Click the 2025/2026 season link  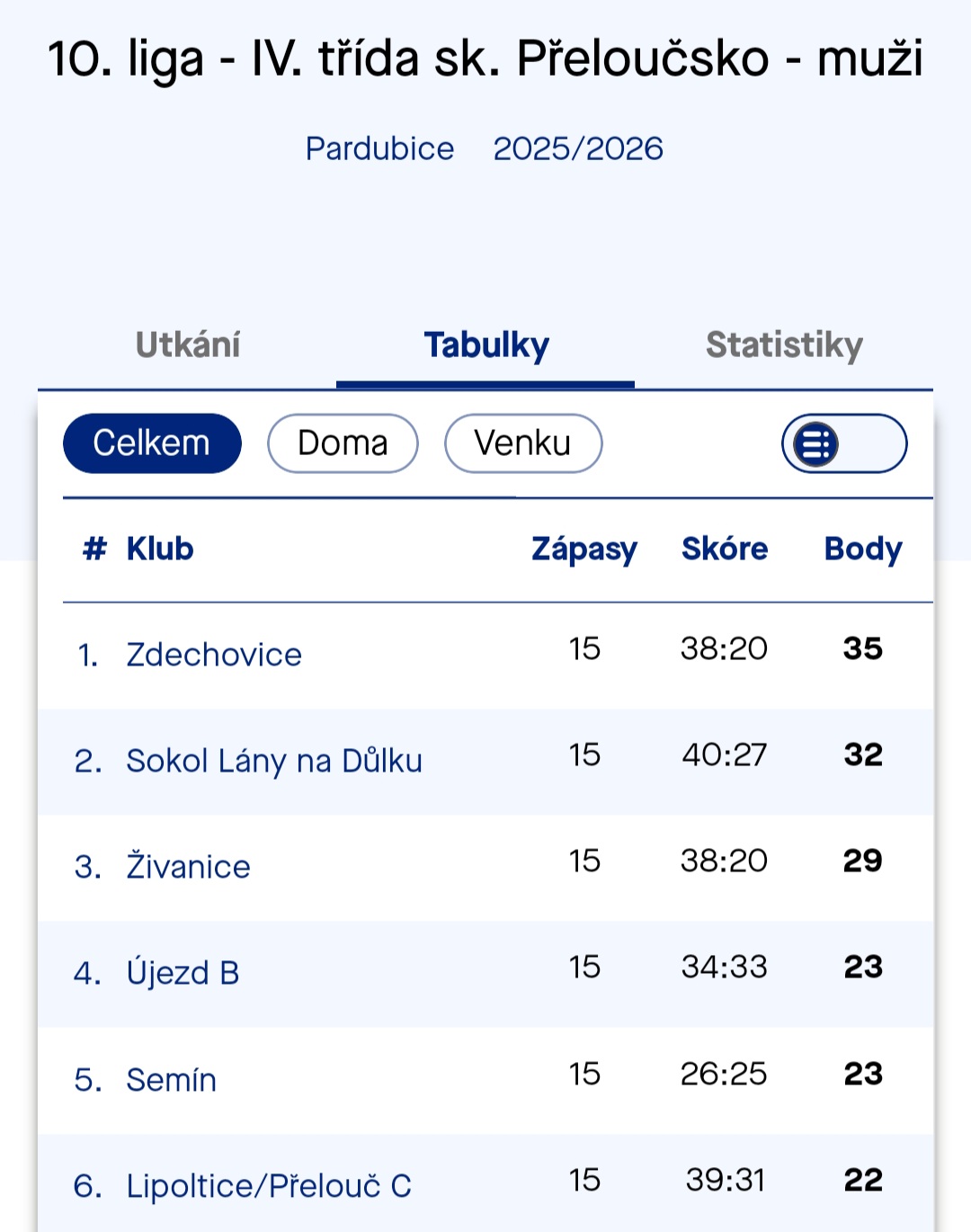click(x=578, y=148)
